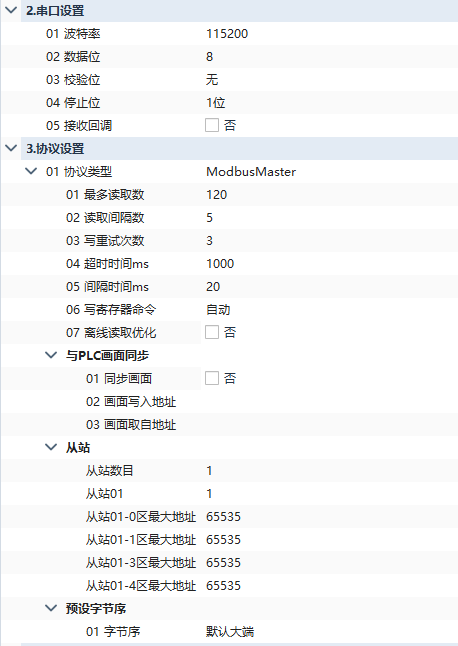Toggle the 01 同步画面 checkbox
This screenshot has height=646, width=458.
(212, 378)
